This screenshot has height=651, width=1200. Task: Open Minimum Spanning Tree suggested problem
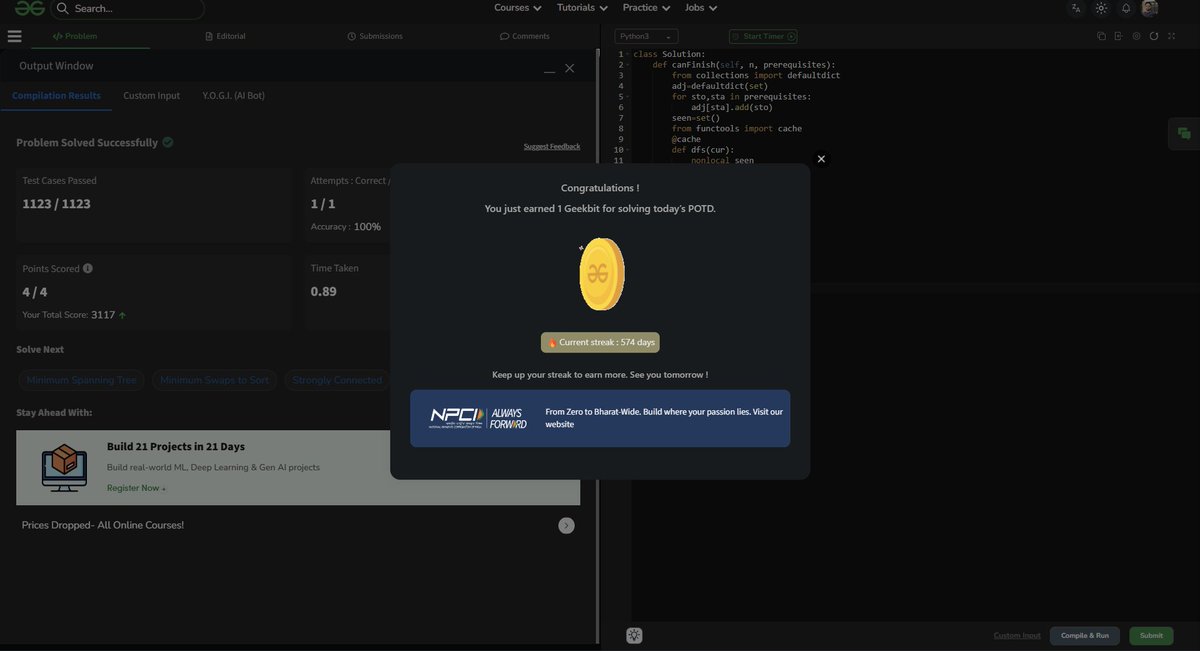pyautogui.click(x=82, y=380)
